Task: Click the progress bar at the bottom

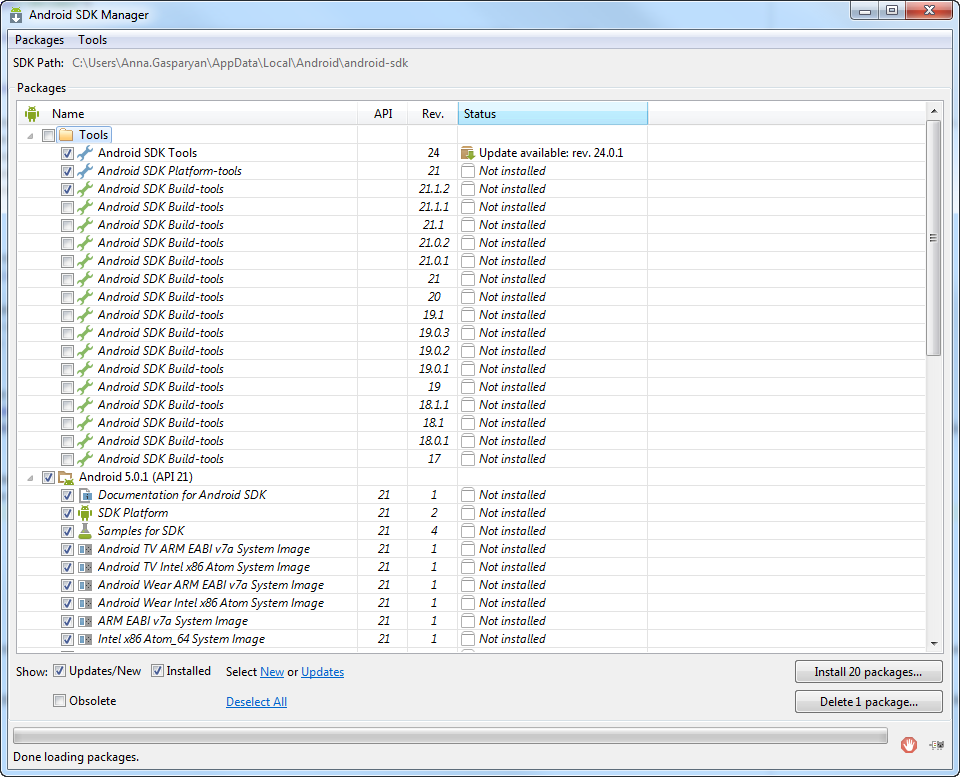Action: 450,735
